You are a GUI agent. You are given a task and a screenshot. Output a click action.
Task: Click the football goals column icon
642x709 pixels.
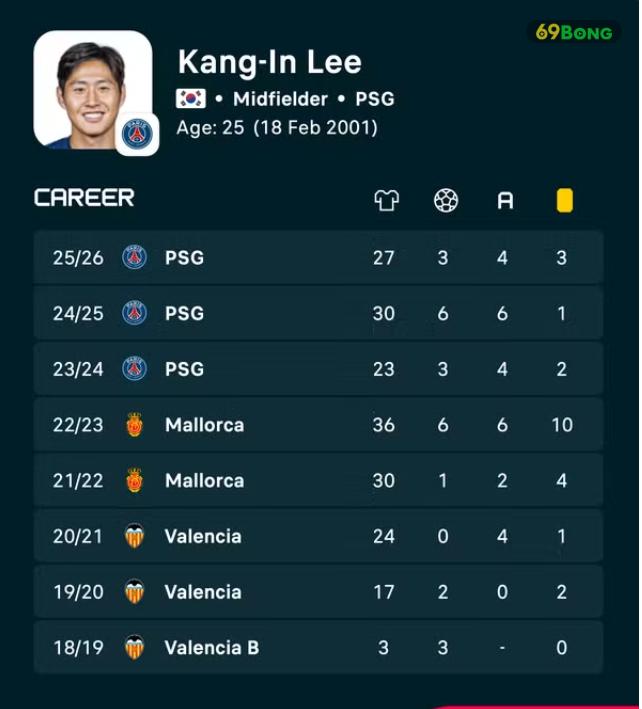point(446,200)
